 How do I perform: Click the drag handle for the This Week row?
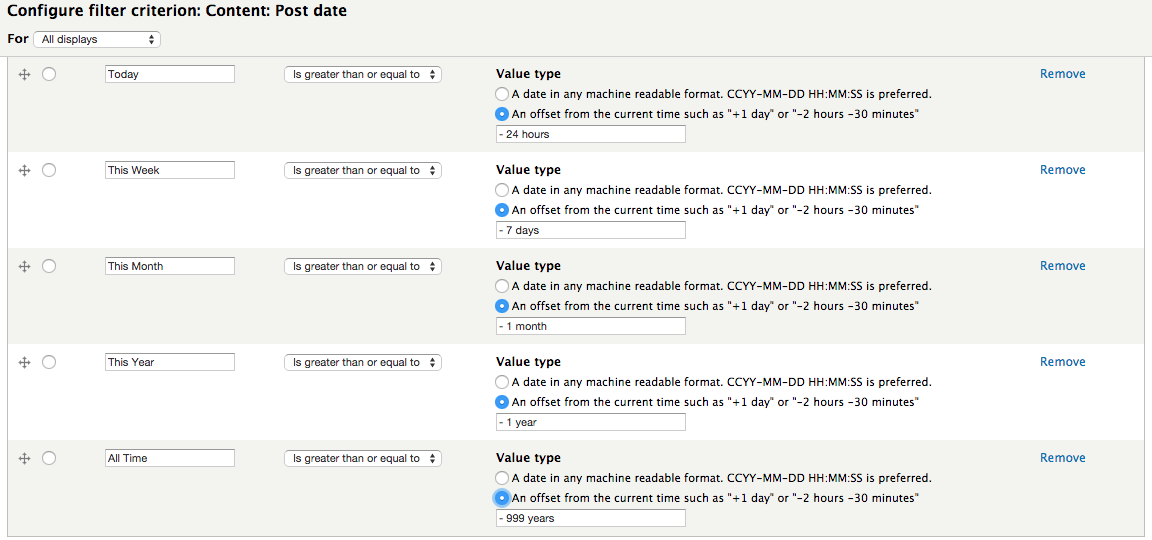point(25,170)
